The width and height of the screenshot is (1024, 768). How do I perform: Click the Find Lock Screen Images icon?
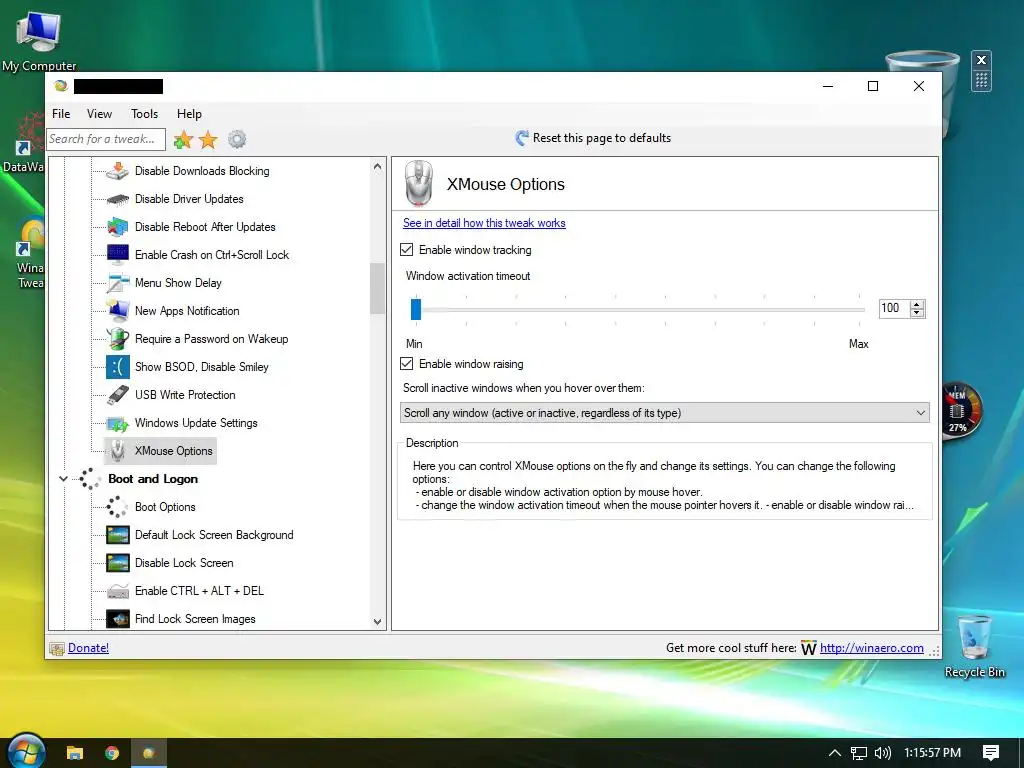click(x=118, y=619)
